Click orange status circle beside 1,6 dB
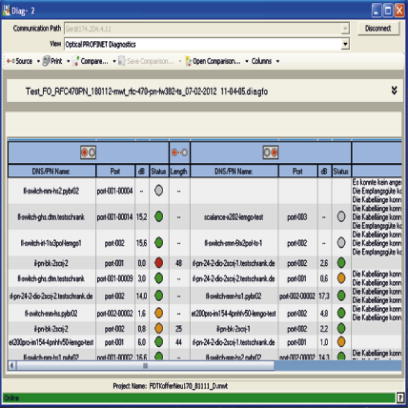Viewport: 408px width, 408px height. [159, 313]
